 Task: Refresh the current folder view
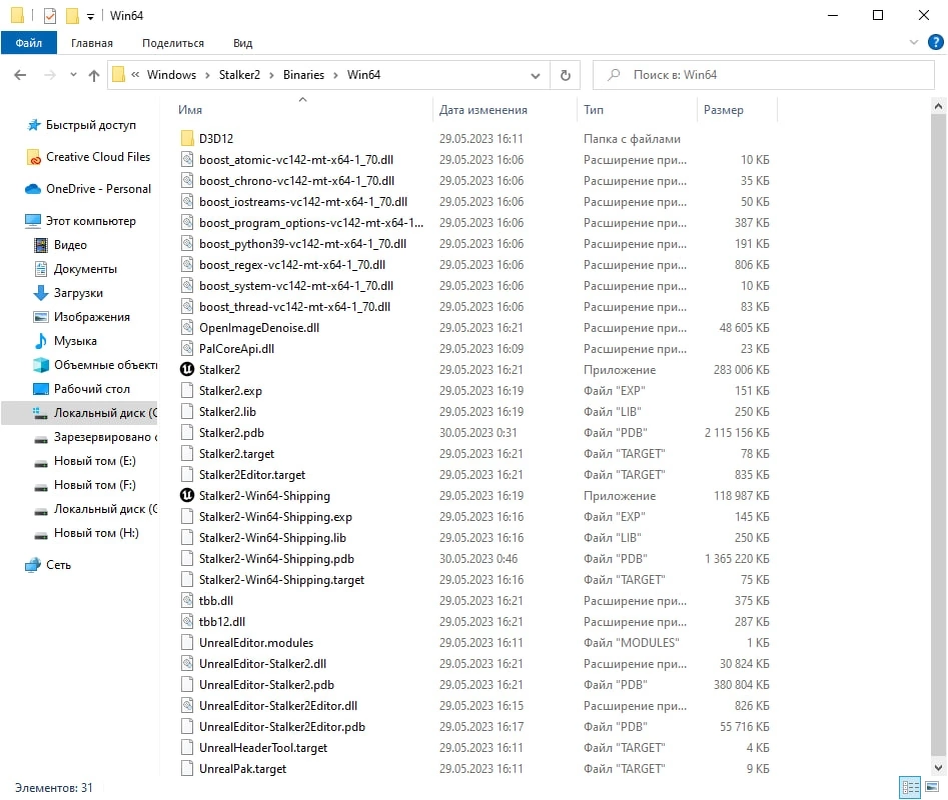(565, 75)
